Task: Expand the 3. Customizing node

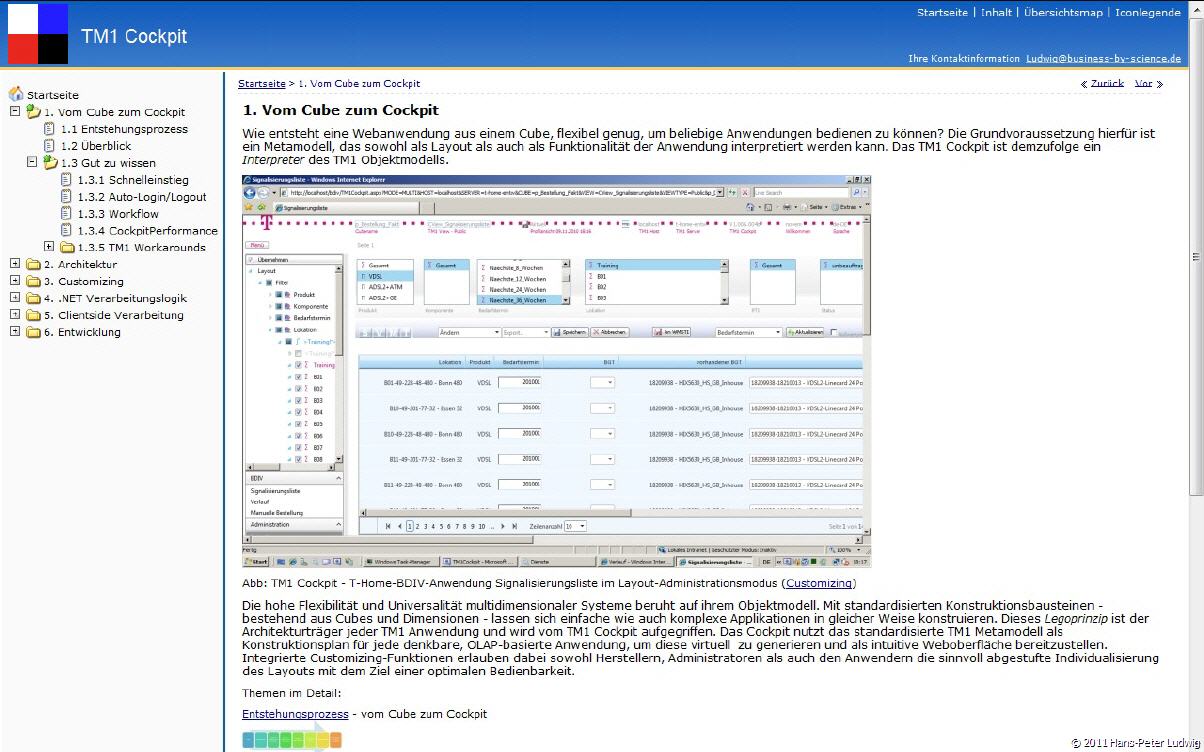Action: (15, 281)
